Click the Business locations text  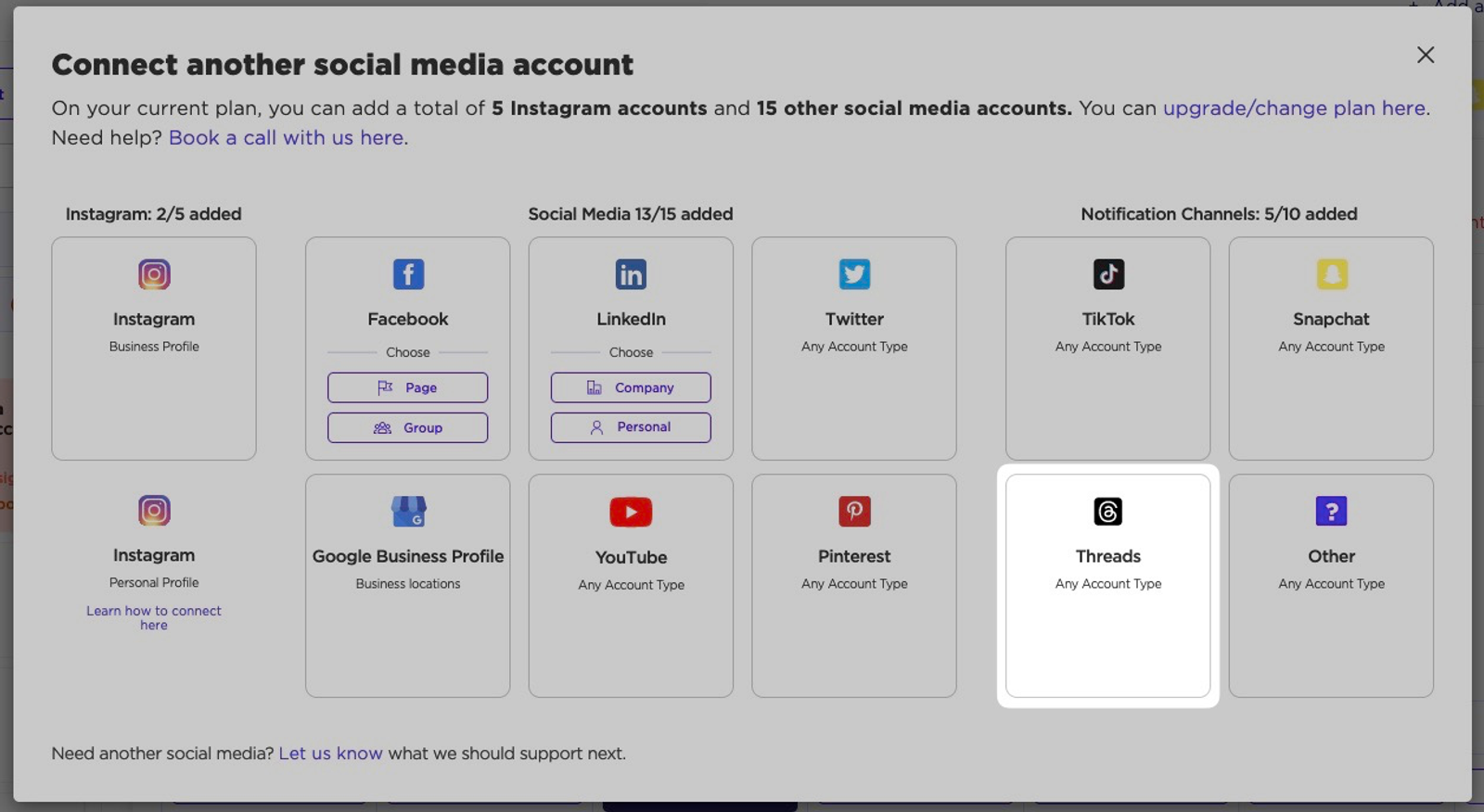pyautogui.click(x=408, y=584)
